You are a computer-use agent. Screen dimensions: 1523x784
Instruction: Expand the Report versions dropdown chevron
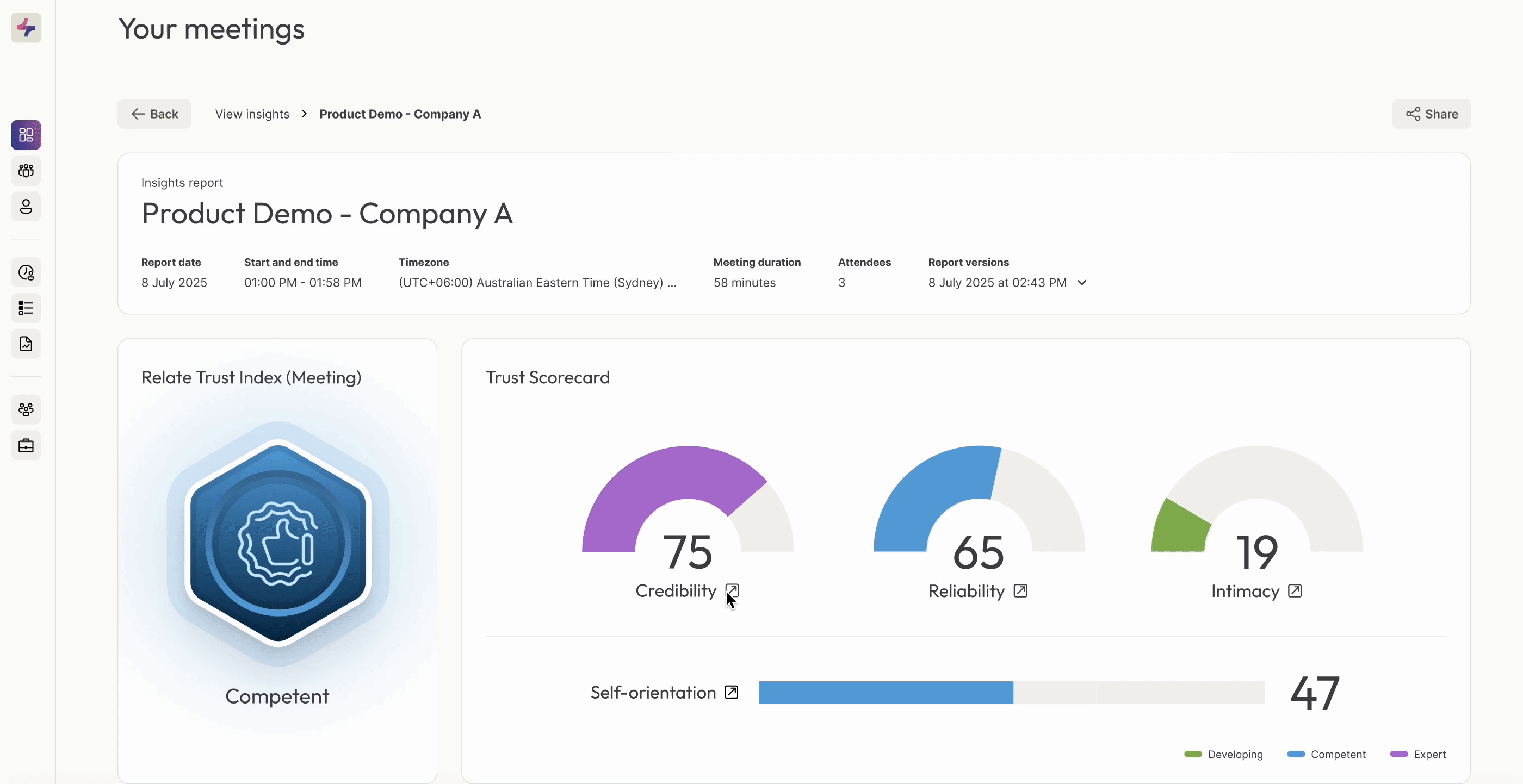[1082, 282]
